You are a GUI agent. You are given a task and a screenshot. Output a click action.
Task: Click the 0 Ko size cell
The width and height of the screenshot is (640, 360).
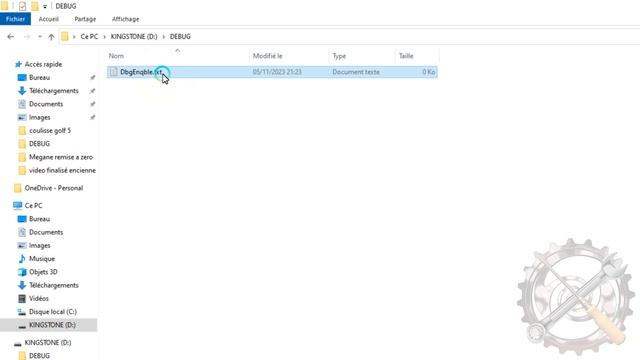point(429,72)
